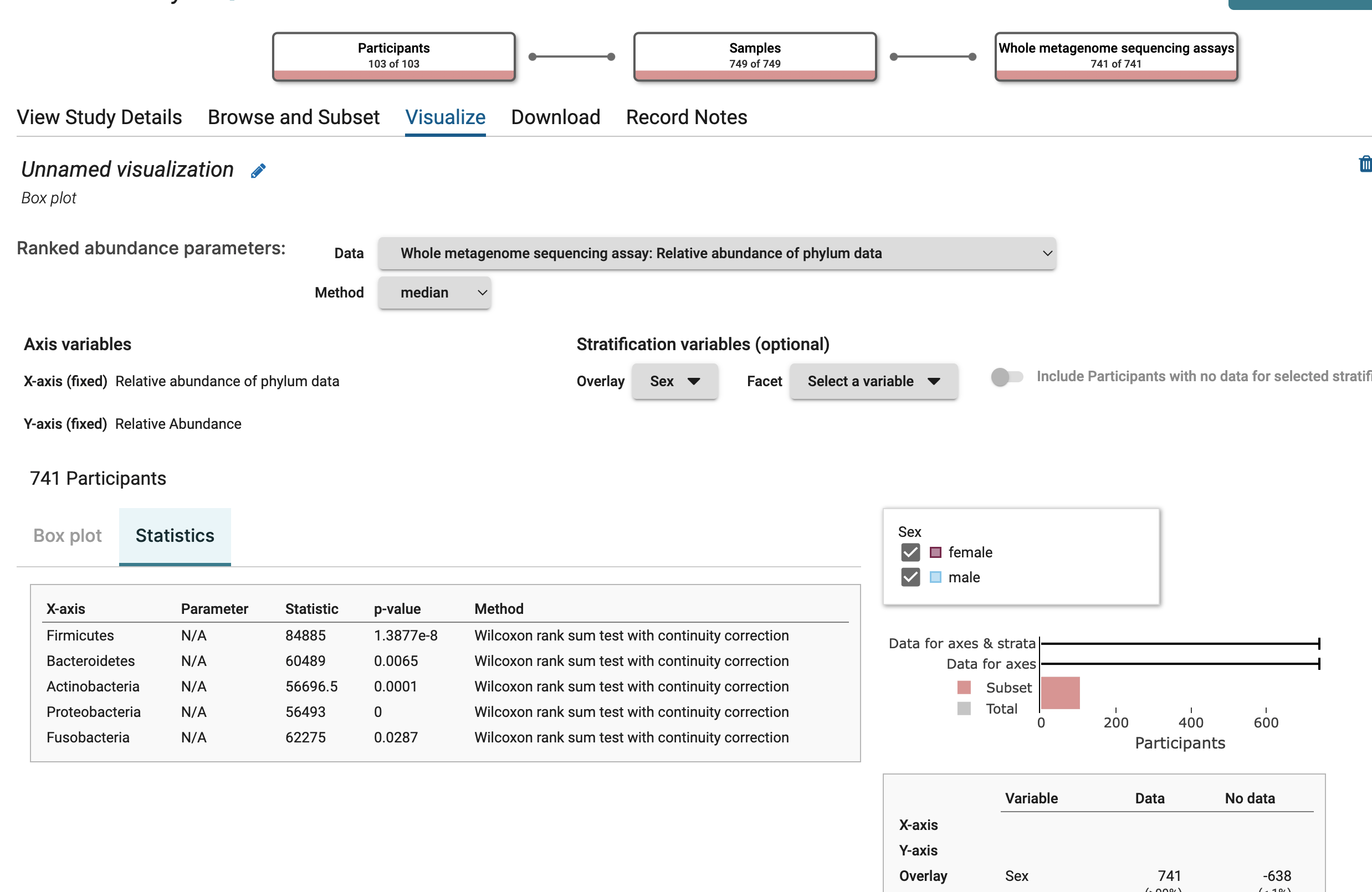Image resolution: width=1372 pixels, height=892 pixels.
Task: Click the Total legend entry
Action: click(x=987, y=708)
